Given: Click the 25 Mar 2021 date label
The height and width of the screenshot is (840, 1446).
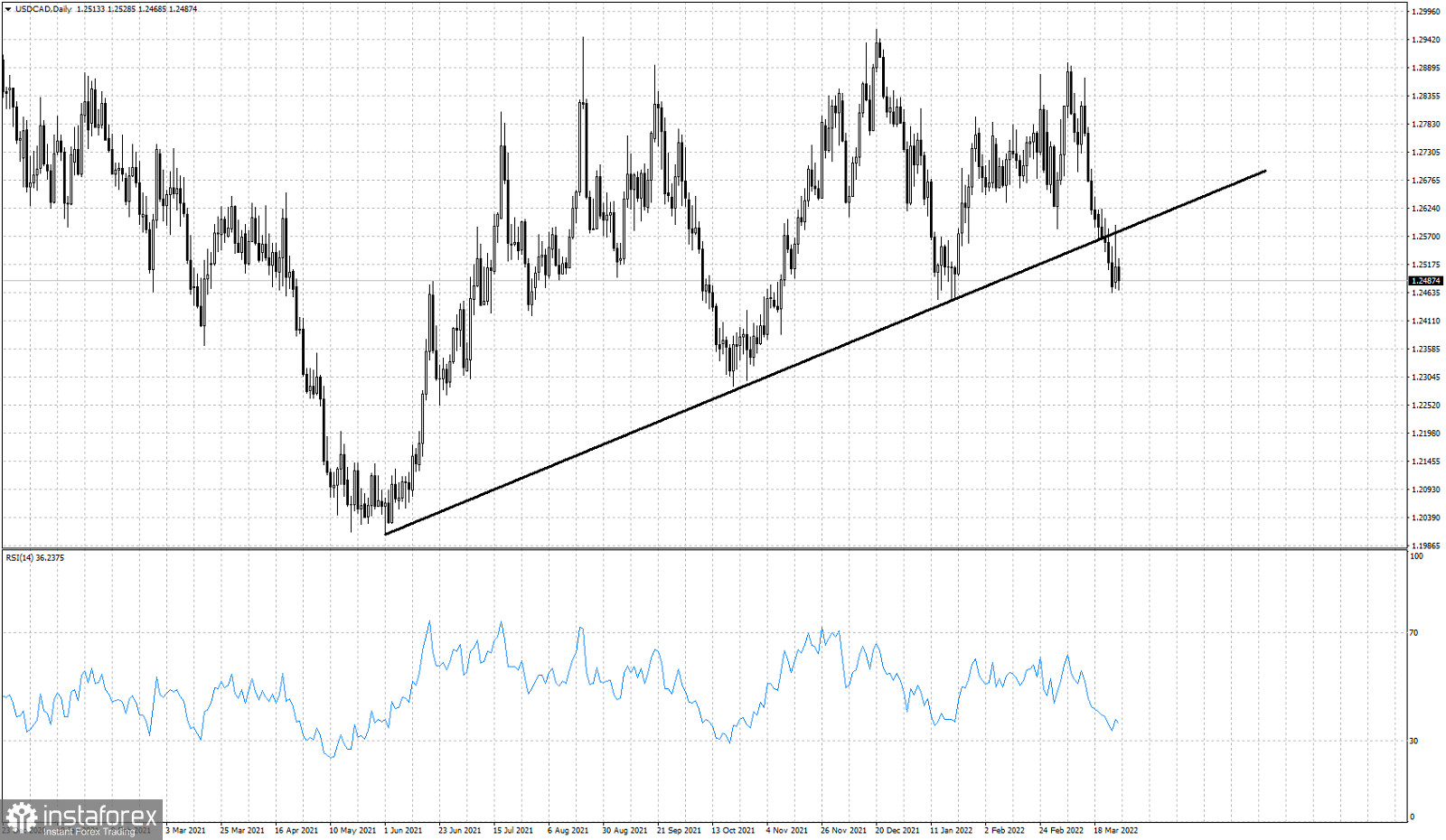Looking at the screenshot, I should tap(242, 830).
